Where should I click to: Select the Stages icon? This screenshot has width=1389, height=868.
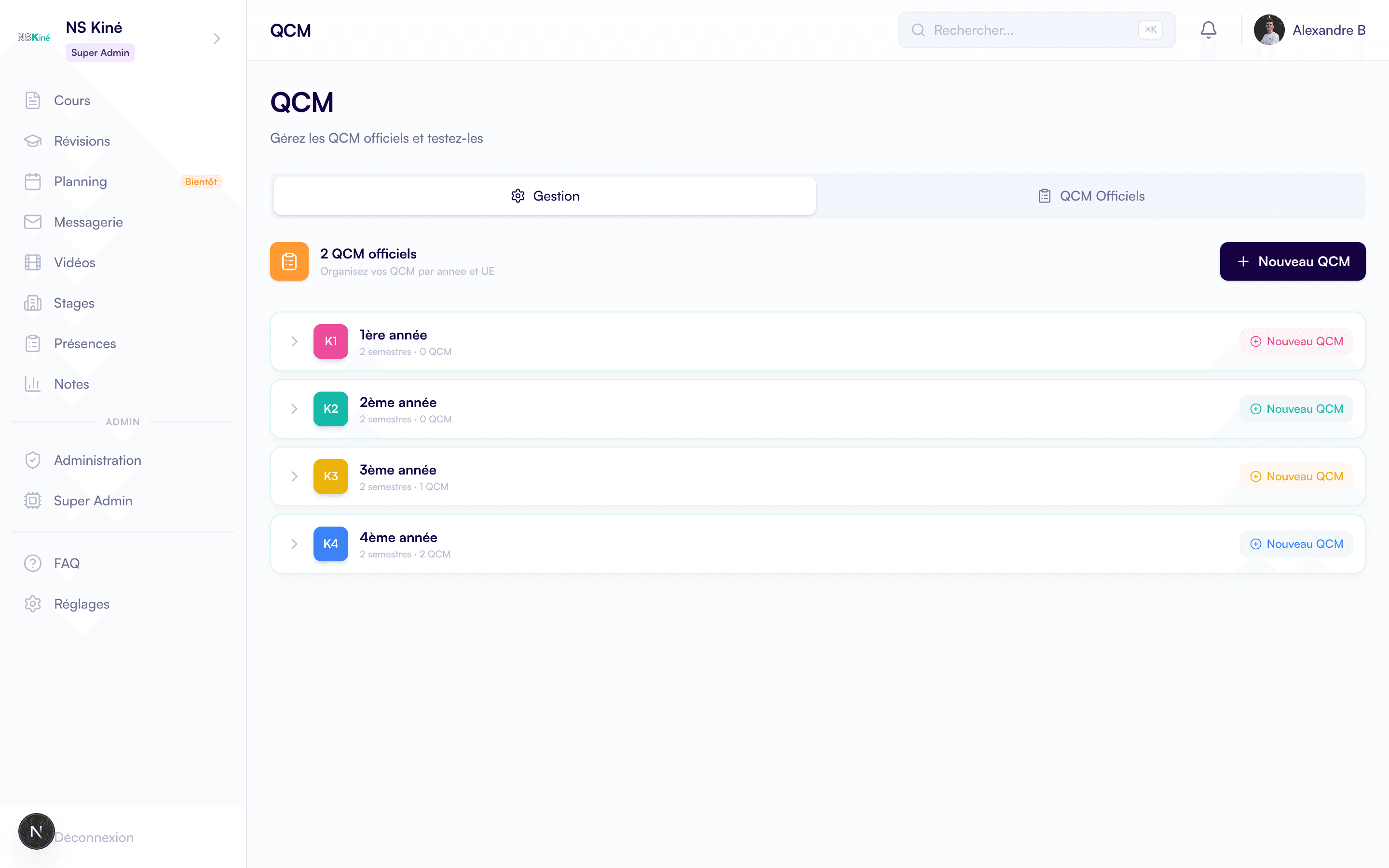coord(33,302)
